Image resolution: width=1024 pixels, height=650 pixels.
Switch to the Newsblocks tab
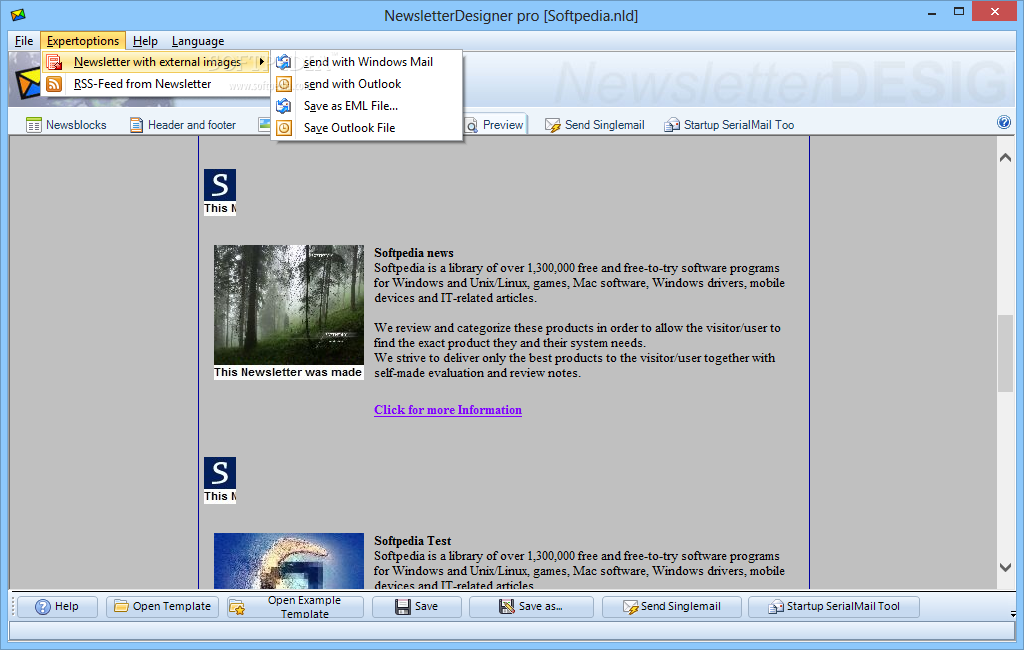click(x=66, y=125)
